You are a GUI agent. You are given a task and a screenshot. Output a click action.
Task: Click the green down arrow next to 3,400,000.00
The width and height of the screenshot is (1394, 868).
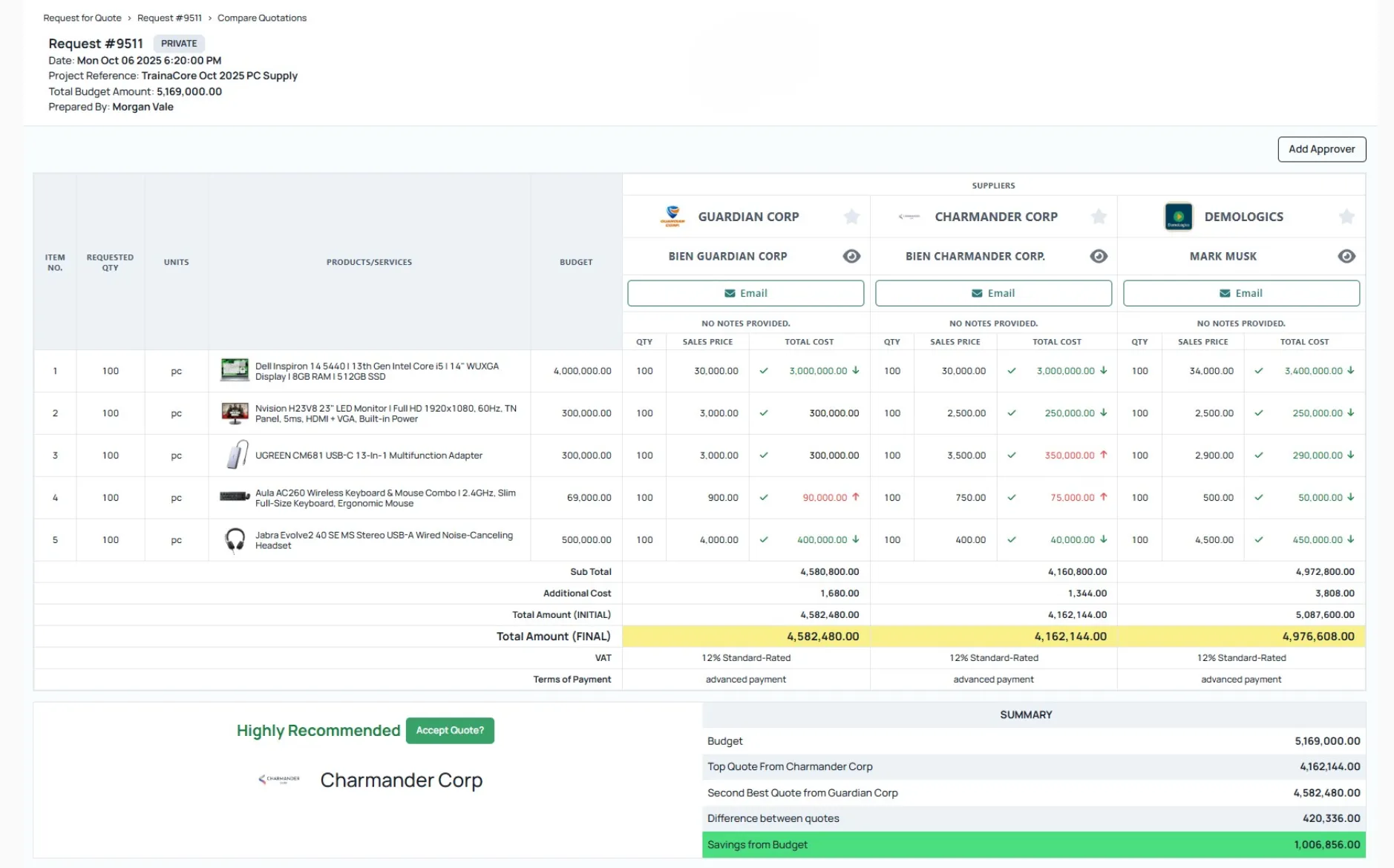point(1352,371)
